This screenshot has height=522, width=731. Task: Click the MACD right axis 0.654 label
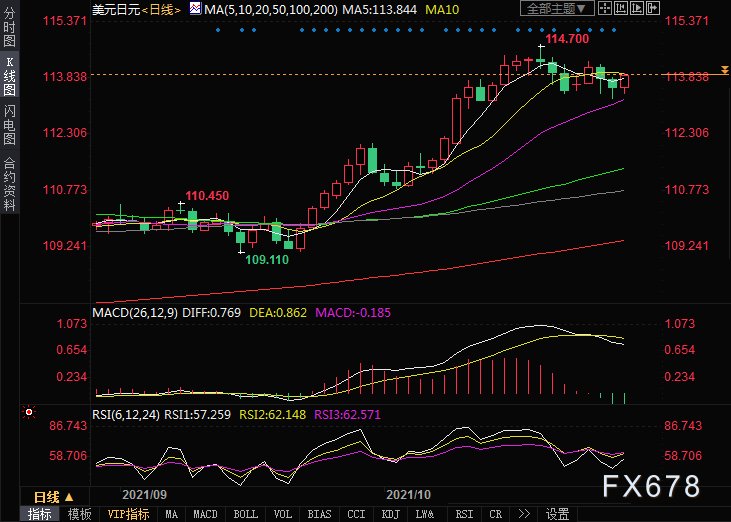coord(680,350)
